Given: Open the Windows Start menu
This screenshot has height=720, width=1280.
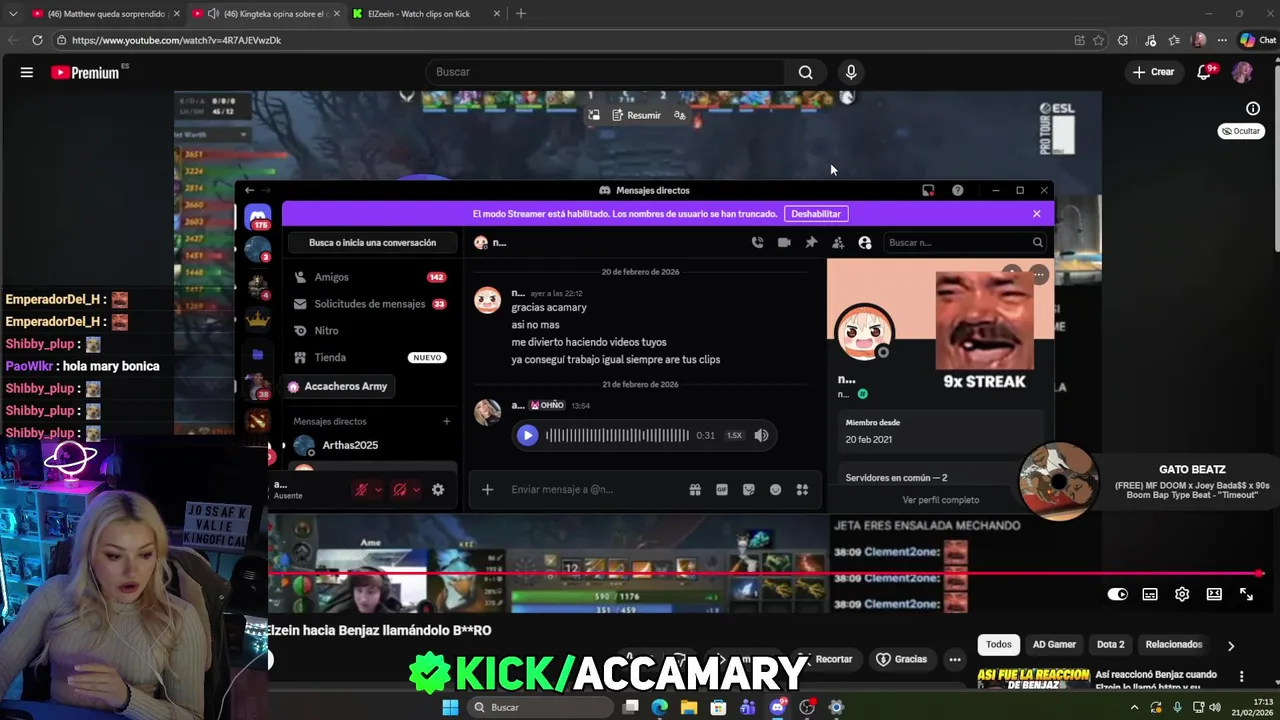Looking at the screenshot, I should [450, 707].
